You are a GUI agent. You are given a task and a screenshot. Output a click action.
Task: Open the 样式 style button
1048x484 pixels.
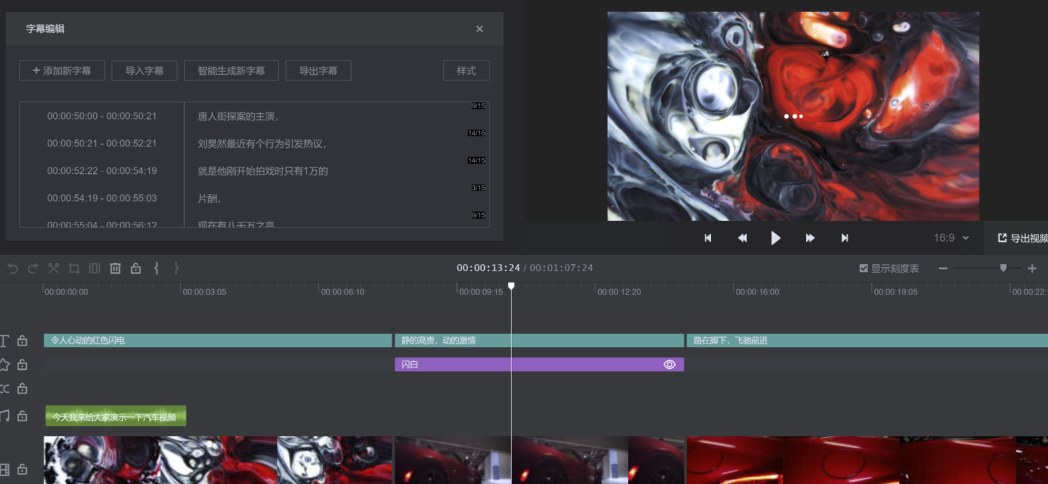coord(467,71)
